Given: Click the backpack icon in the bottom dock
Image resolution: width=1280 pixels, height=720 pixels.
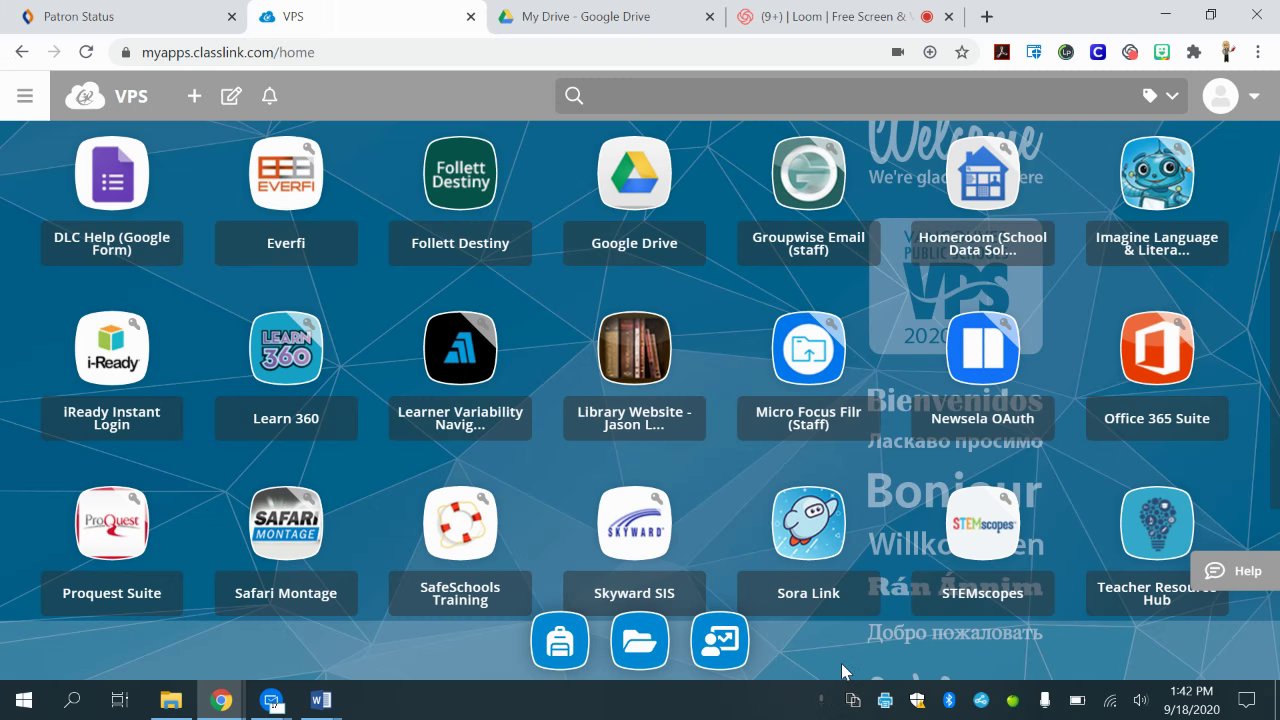Looking at the screenshot, I should pyautogui.click(x=560, y=641).
